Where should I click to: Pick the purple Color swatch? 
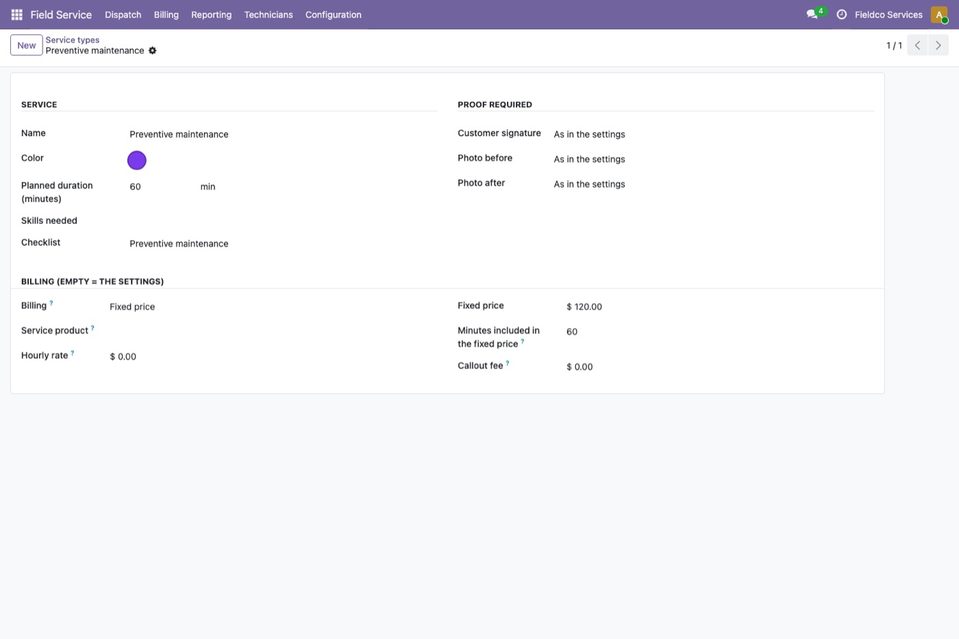click(x=136, y=160)
